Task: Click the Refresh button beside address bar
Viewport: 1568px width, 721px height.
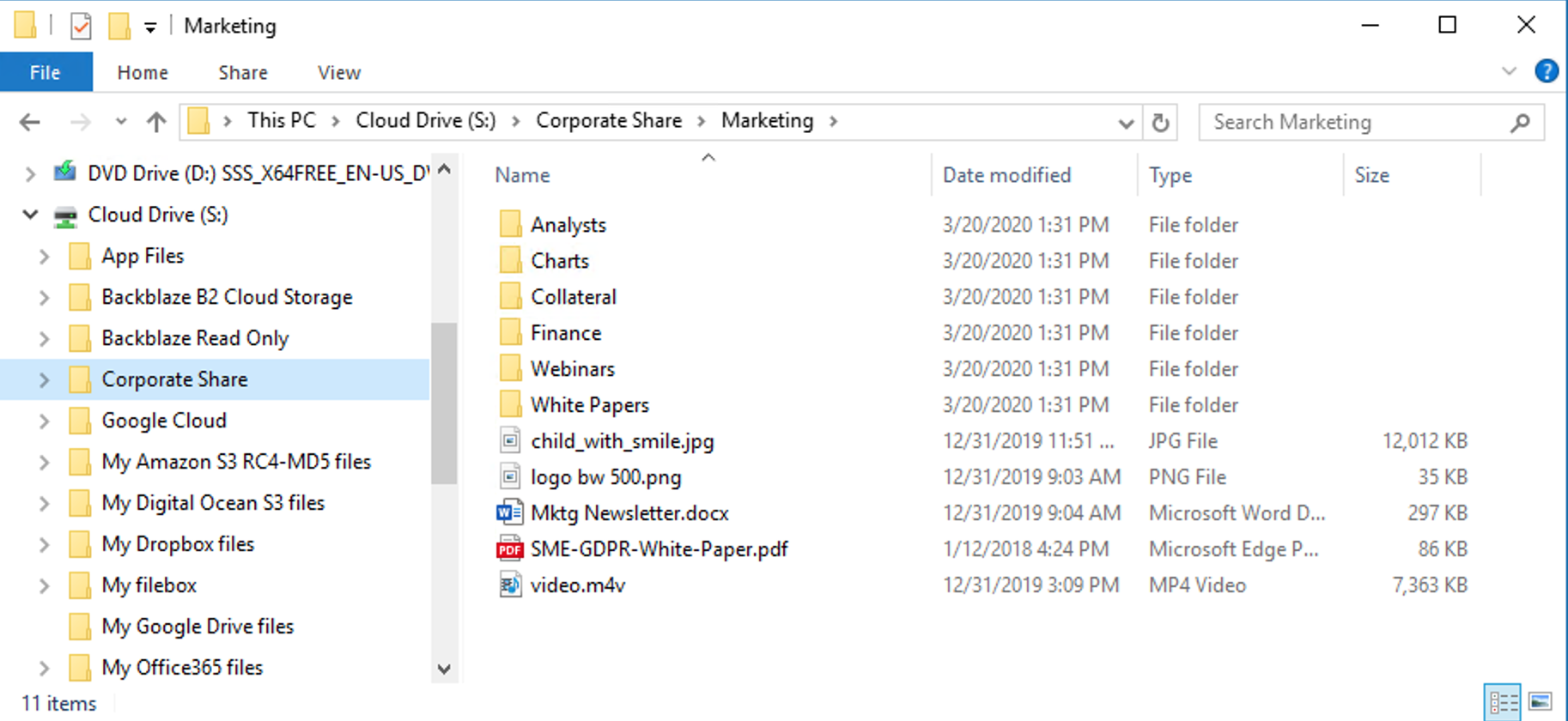Action: click(1160, 123)
